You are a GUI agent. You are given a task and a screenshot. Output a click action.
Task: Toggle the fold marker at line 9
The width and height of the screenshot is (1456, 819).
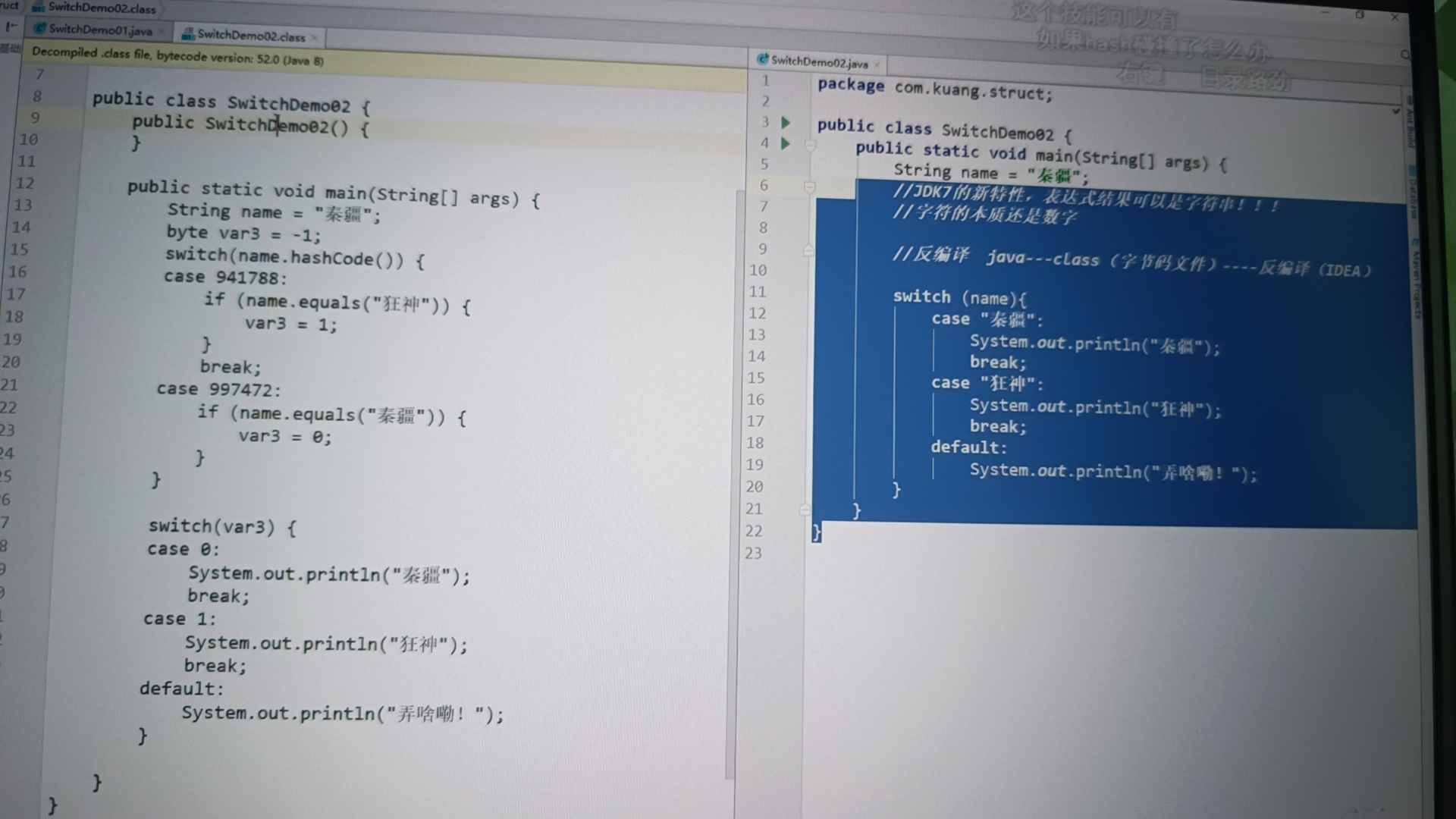click(x=808, y=250)
